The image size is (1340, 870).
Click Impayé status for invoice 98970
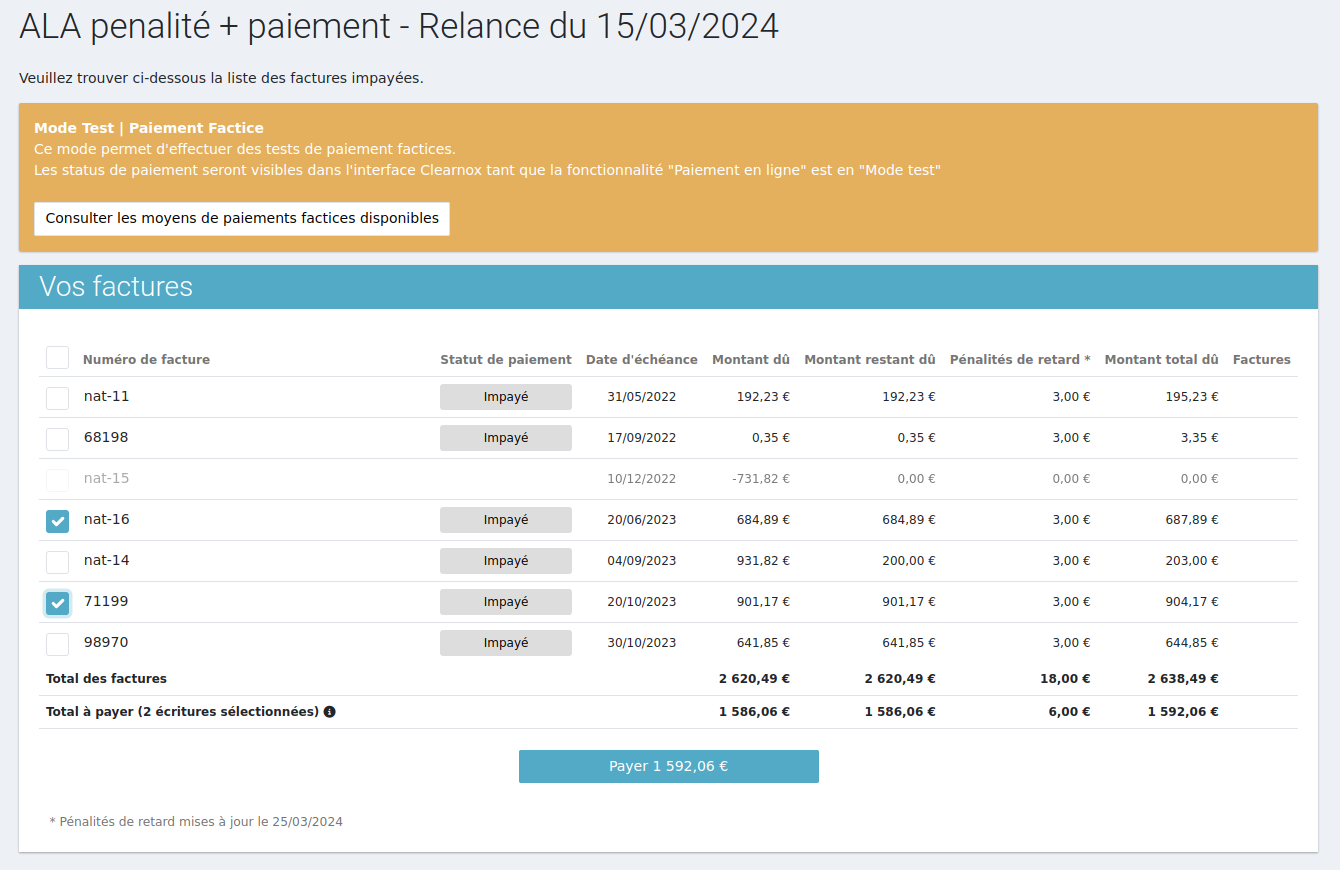(x=506, y=643)
